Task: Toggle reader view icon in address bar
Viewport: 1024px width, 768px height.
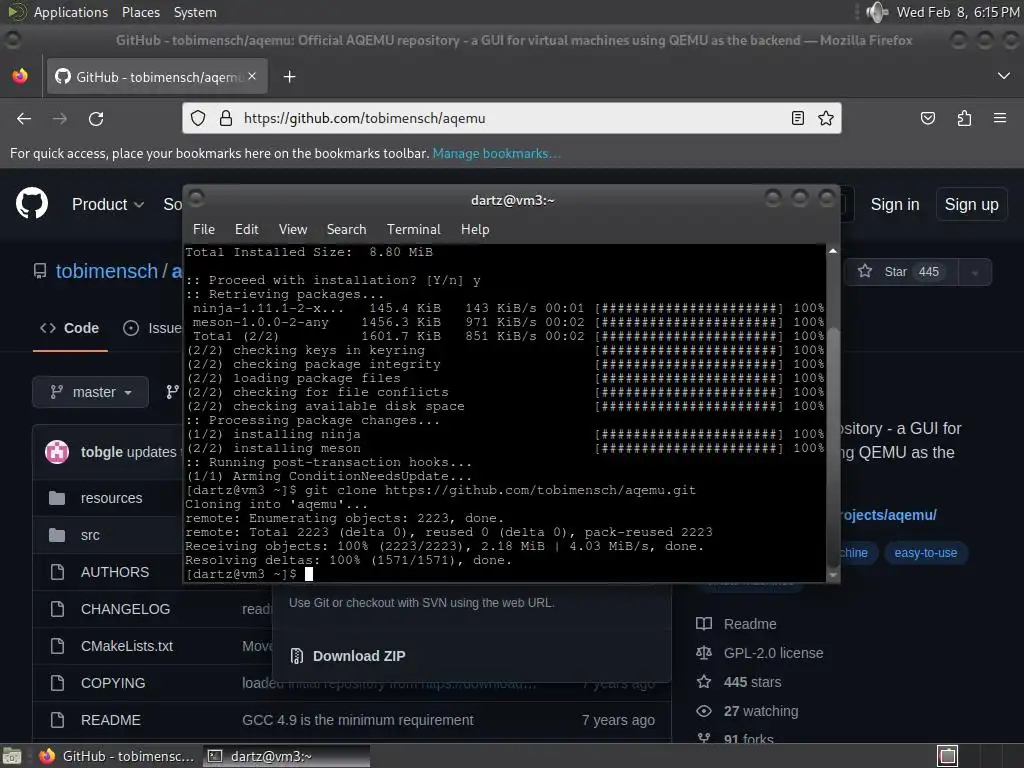Action: coord(797,118)
